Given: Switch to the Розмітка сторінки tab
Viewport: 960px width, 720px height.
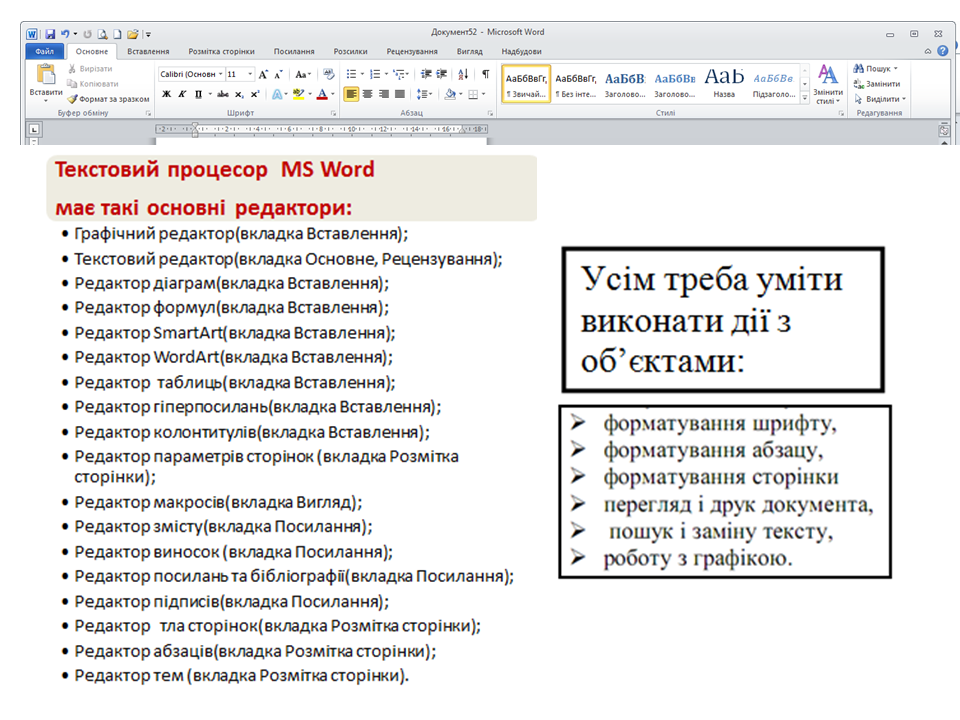Looking at the screenshot, I should tap(221, 51).
